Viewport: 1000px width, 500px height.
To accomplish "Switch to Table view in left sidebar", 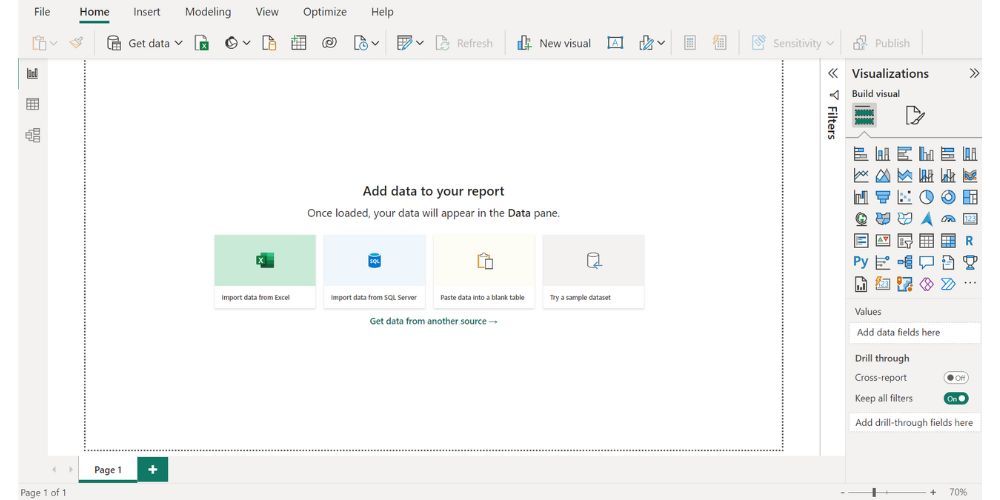I will point(32,104).
